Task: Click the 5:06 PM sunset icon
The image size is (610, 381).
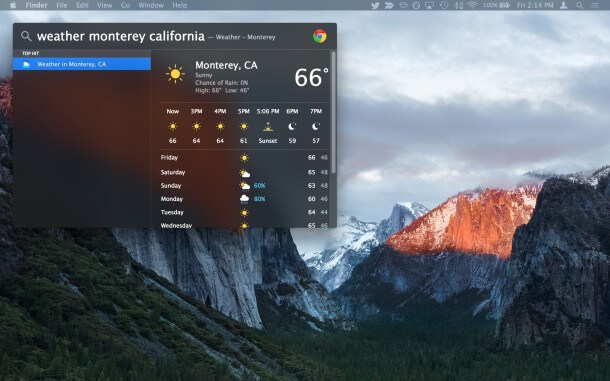Action: (x=268, y=127)
